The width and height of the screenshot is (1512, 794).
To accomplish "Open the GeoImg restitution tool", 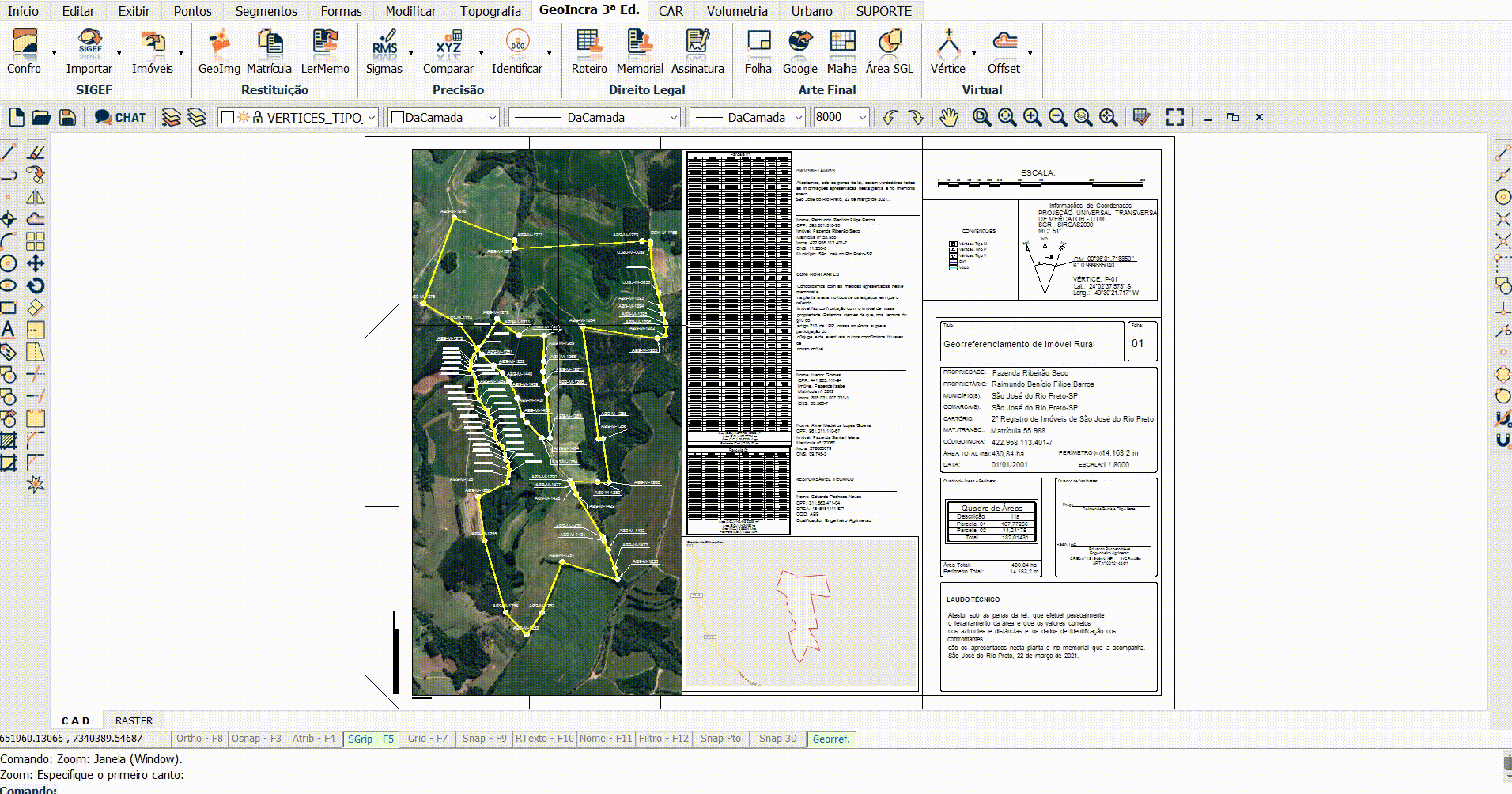I will tap(219, 51).
